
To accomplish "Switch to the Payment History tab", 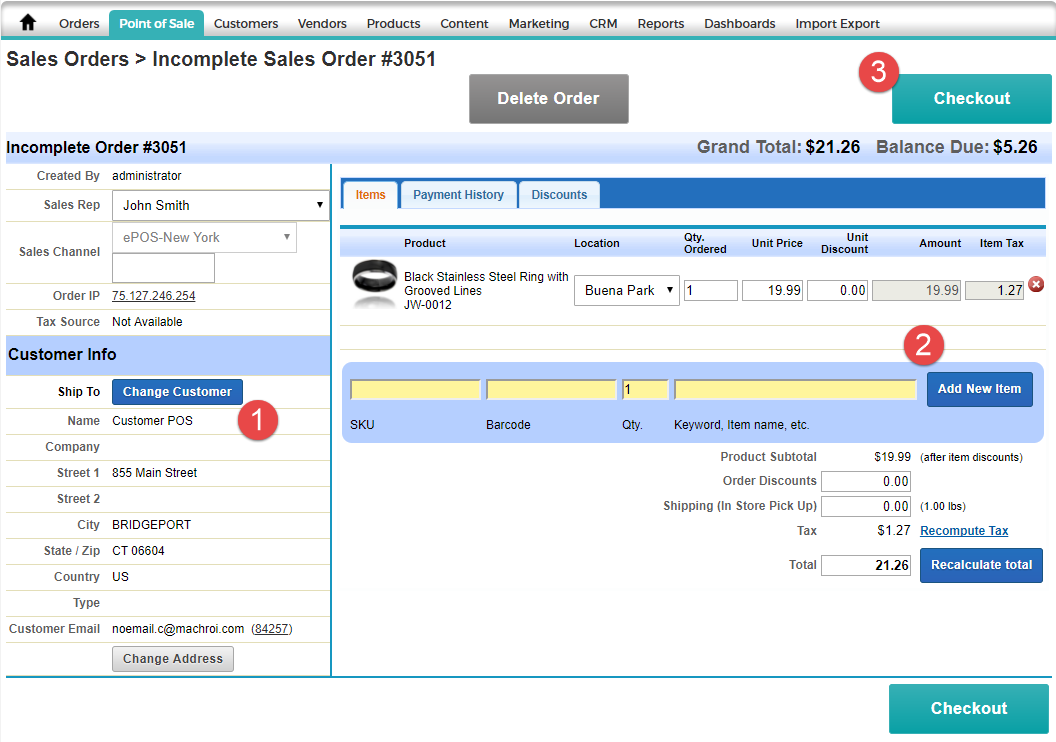I will (x=458, y=195).
